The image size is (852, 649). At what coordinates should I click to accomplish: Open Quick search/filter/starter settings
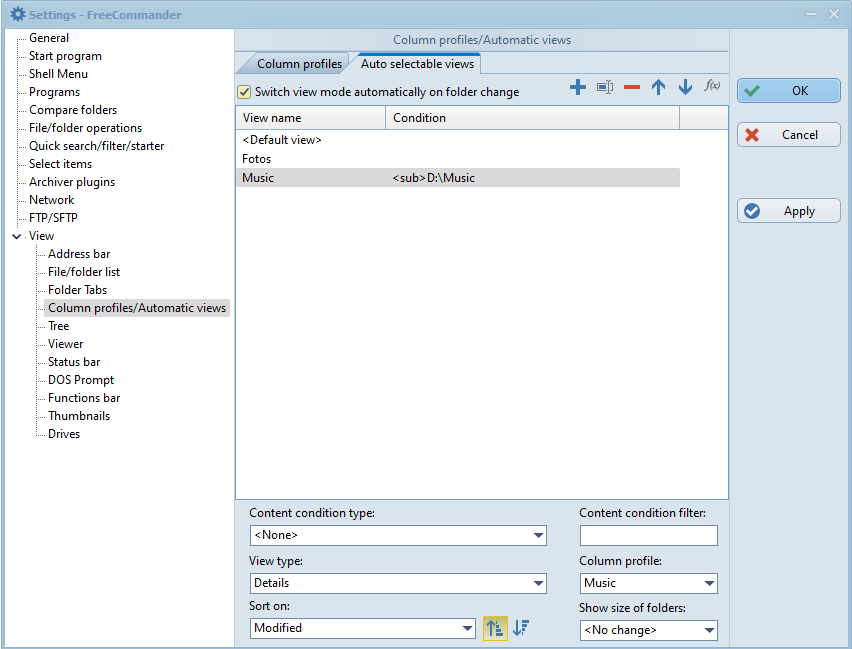click(x=96, y=146)
